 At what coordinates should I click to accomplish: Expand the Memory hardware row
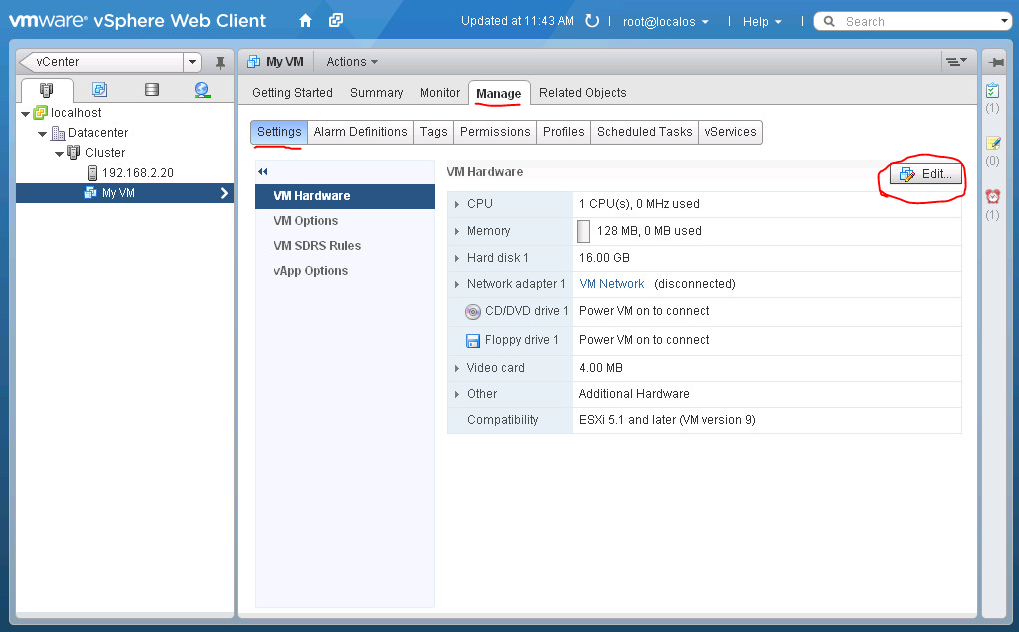pyautogui.click(x=457, y=231)
